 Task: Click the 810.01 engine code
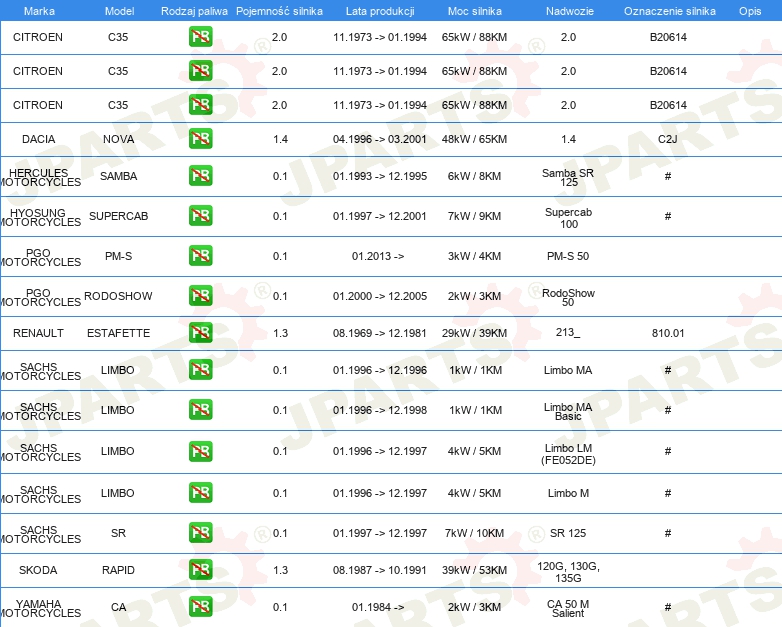pos(668,333)
